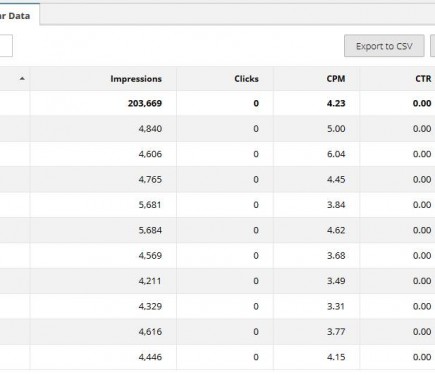Click the Export to CSV button
435x375 pixels.
tap(384, 46)
